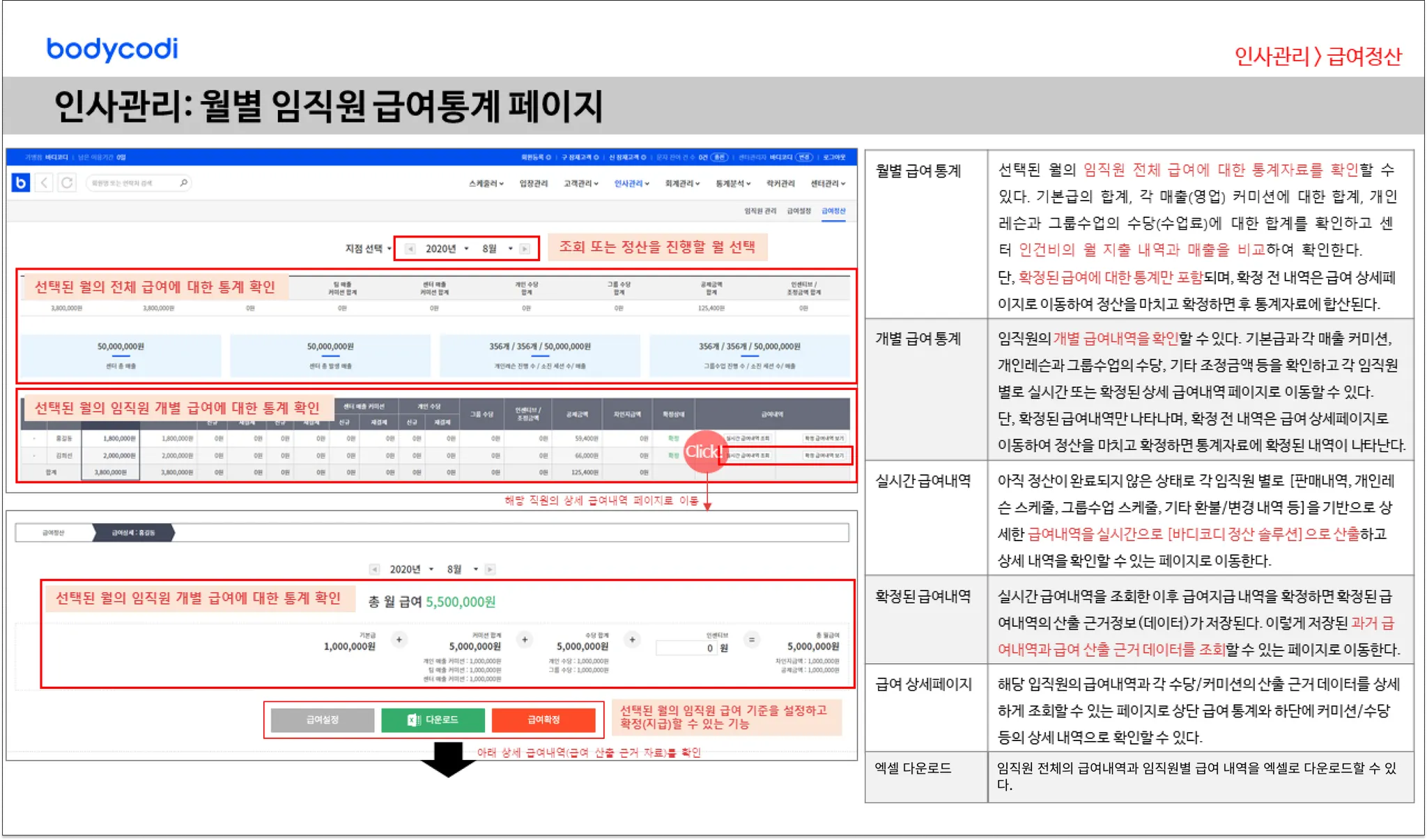Expand the 지점 선택 branch dropdown
1427x840 pixels.
click(x=368, y=249)
